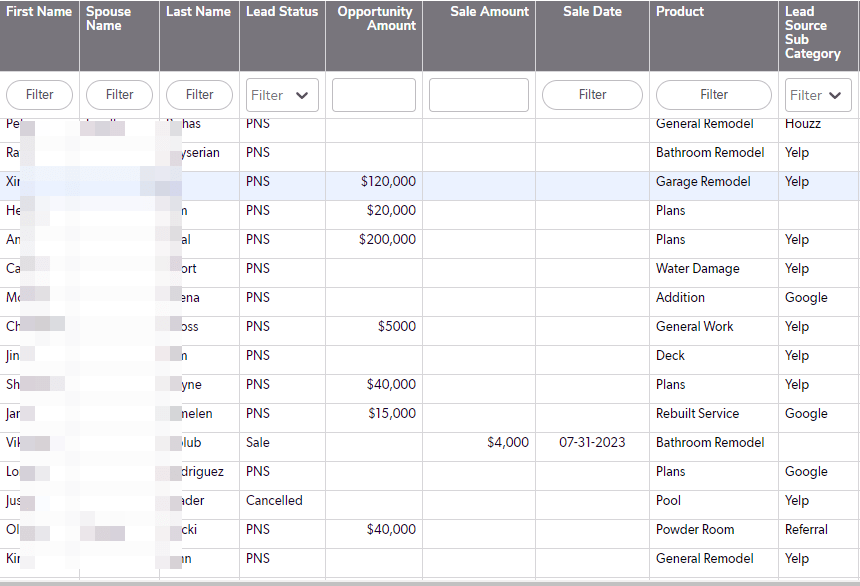The height and width of the screenshot is (586, 860).
Task: Open the Lead Status filter dropdown
Action: click(282, 95)
